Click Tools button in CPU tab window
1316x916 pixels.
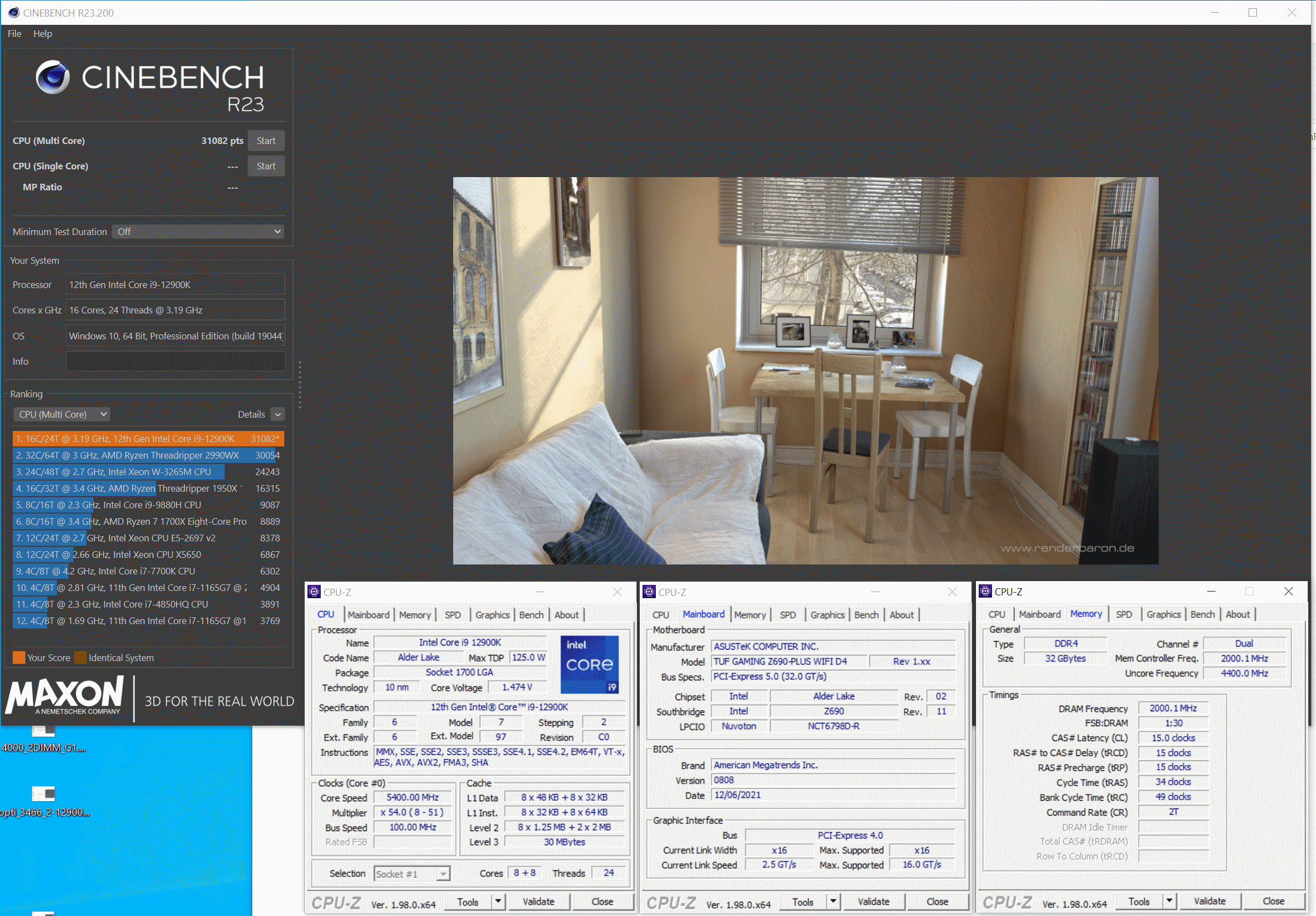pos(468,902)
